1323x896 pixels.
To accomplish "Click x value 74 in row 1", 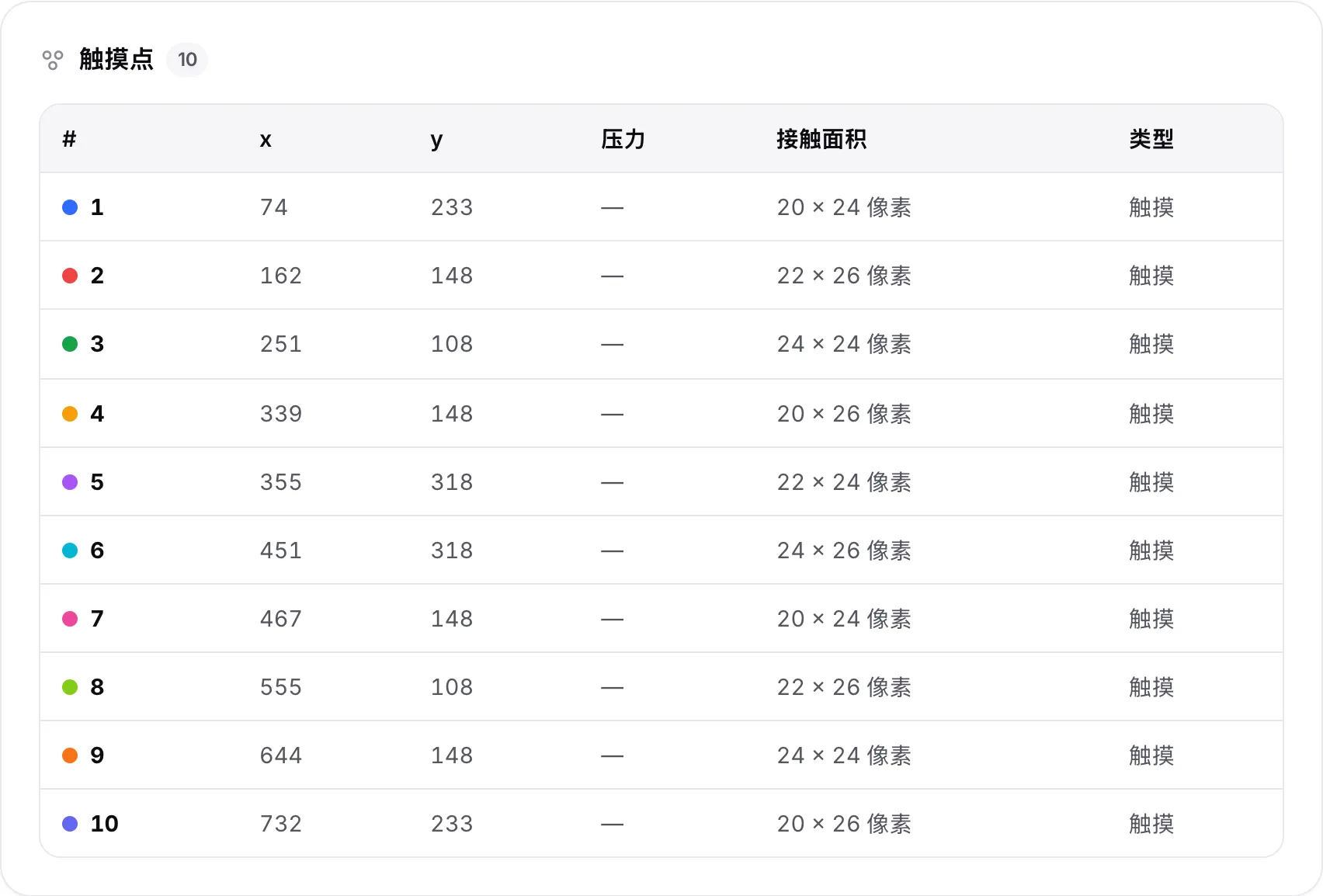I will (274, 207).
